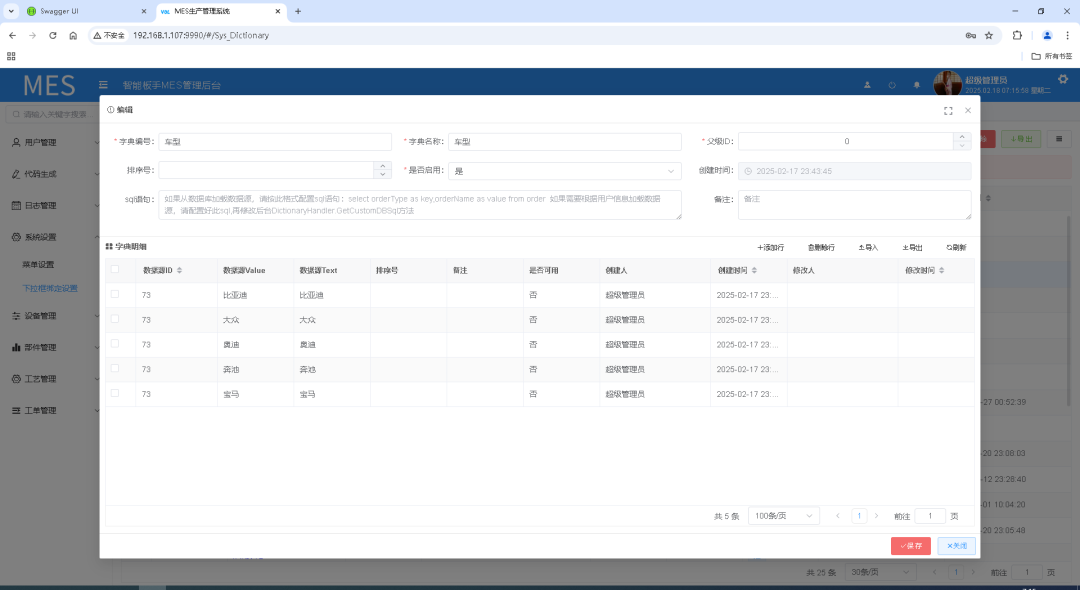
Task: Click 添加行 to add a row
Action: tap(770, 247)
